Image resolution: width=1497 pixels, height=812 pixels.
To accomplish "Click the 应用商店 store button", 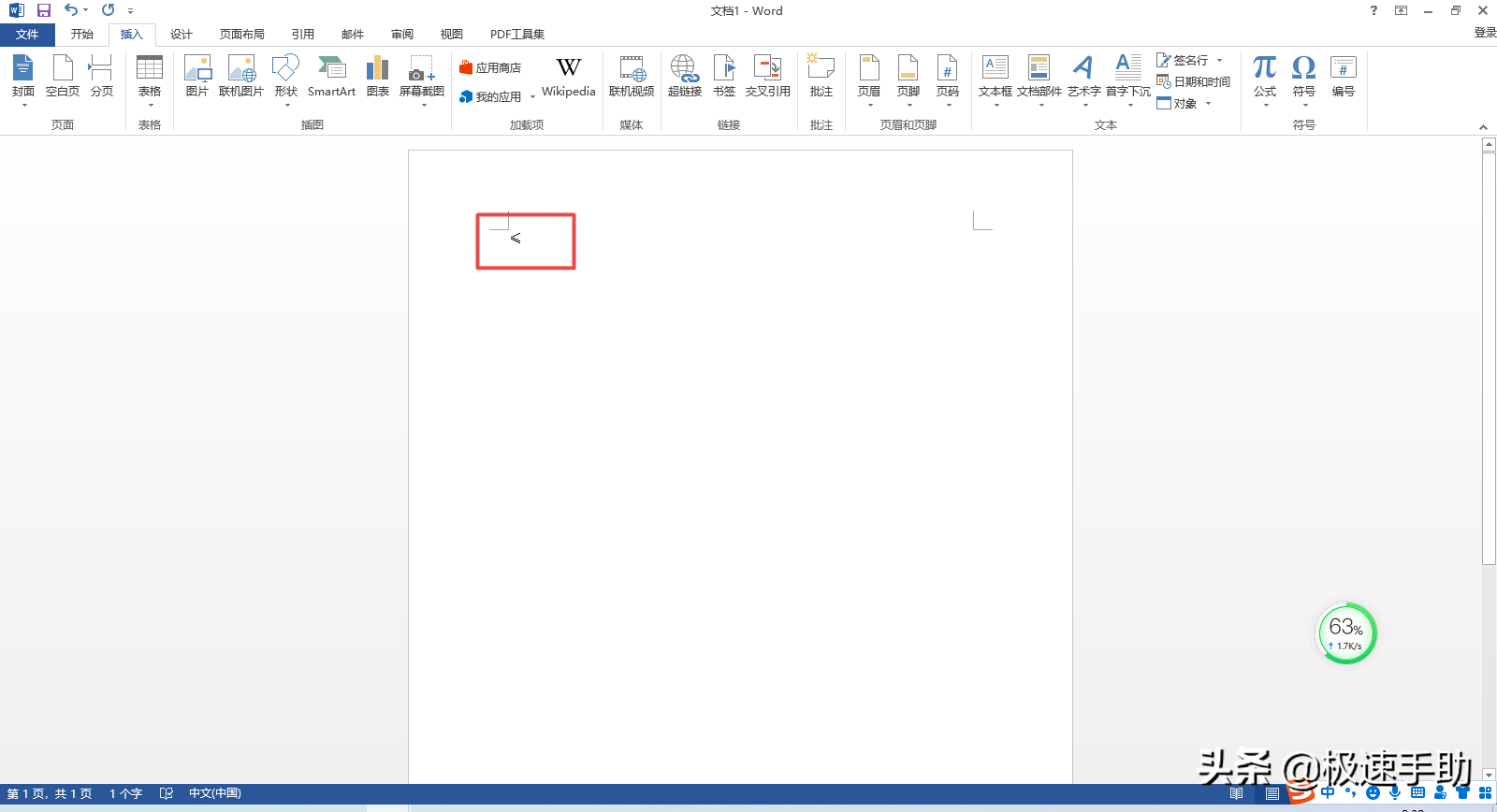I will click(490, 68).
